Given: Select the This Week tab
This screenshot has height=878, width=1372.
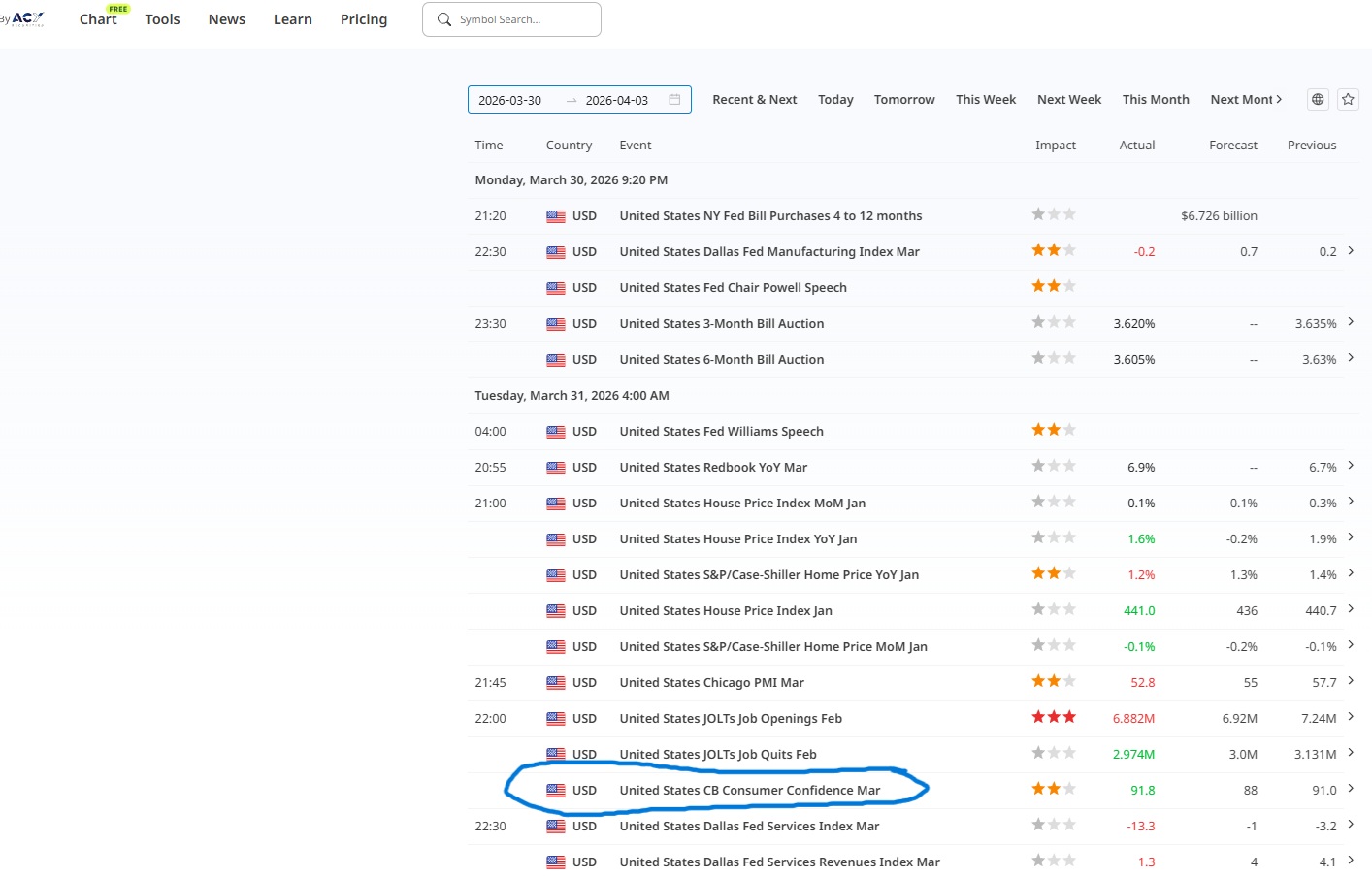Looking at the screenshot, I should point(985,100).
